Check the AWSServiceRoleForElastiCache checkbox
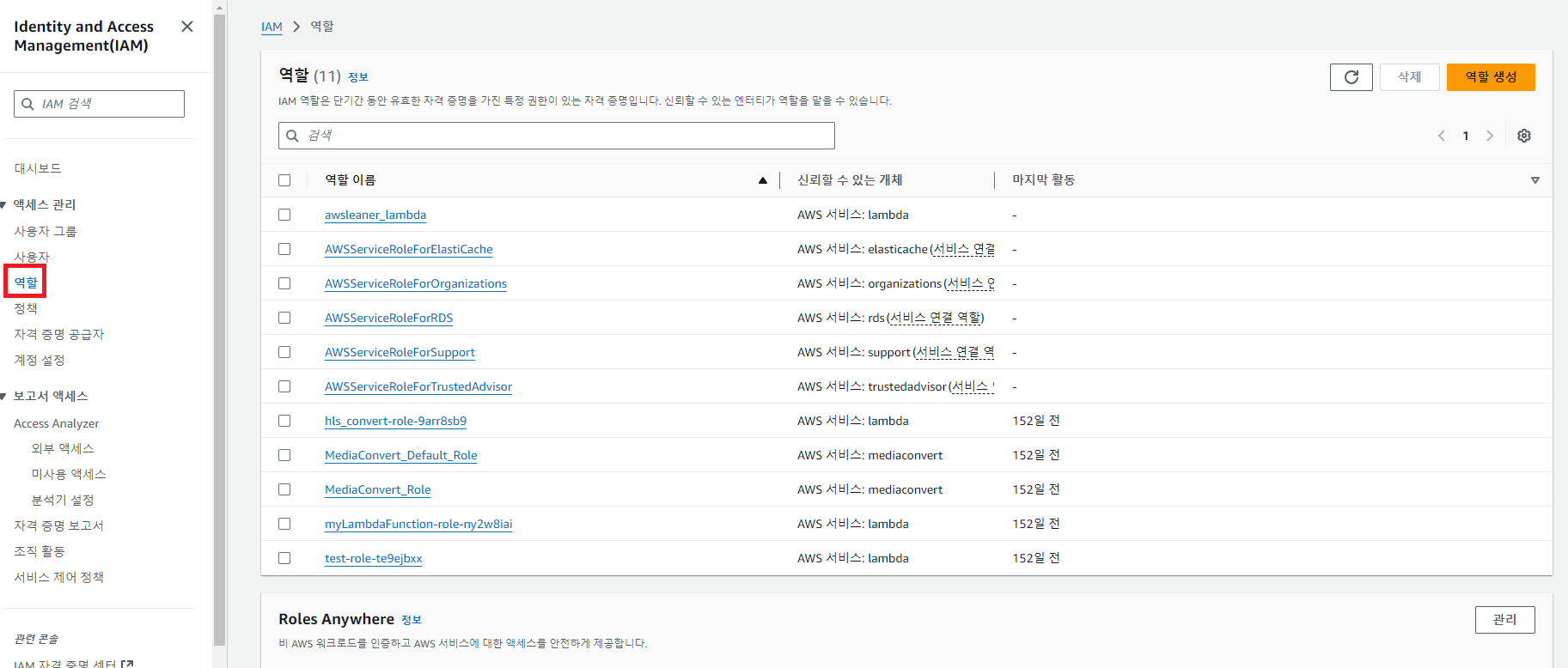Screen dimensions: 1568x668 tap(284, 249)
